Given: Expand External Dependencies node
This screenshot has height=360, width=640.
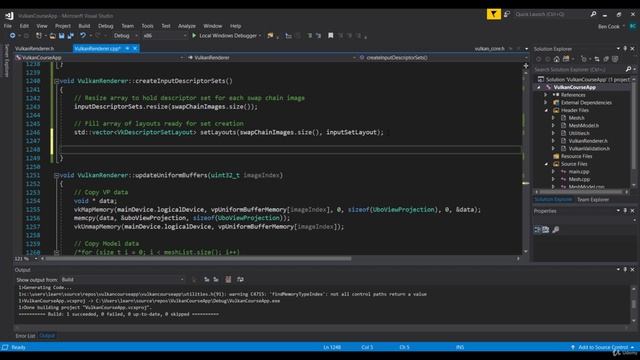Looking at the screenshot, I should click(546, 103).
